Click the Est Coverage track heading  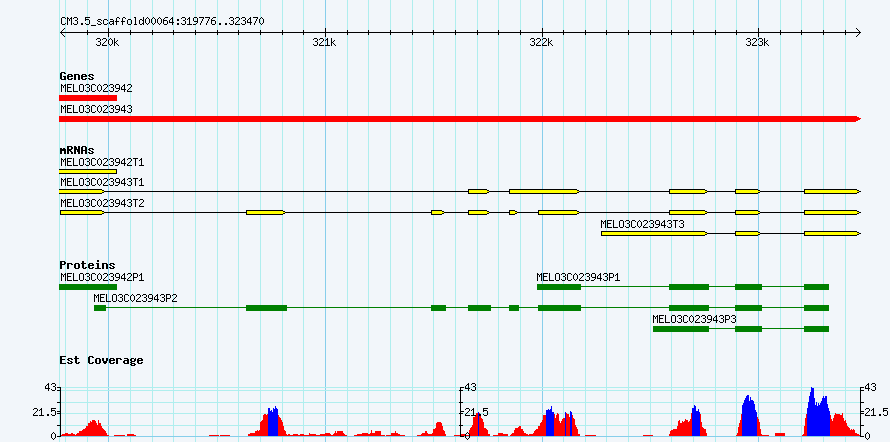point(102,360)
